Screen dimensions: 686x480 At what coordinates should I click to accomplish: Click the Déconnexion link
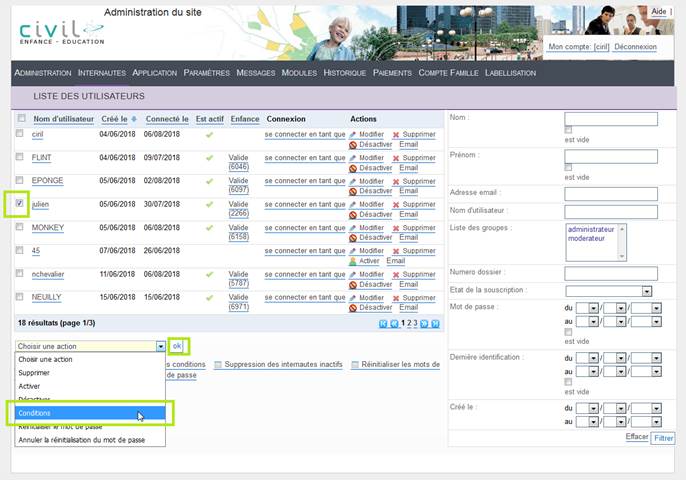(x=636, y=47)
